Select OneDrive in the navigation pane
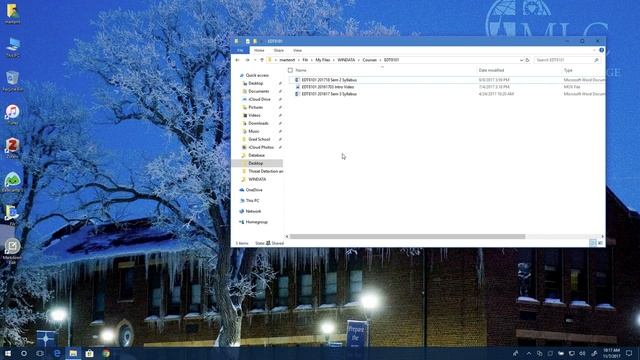This screenshot has width=640, height=360. coord(254,190)
